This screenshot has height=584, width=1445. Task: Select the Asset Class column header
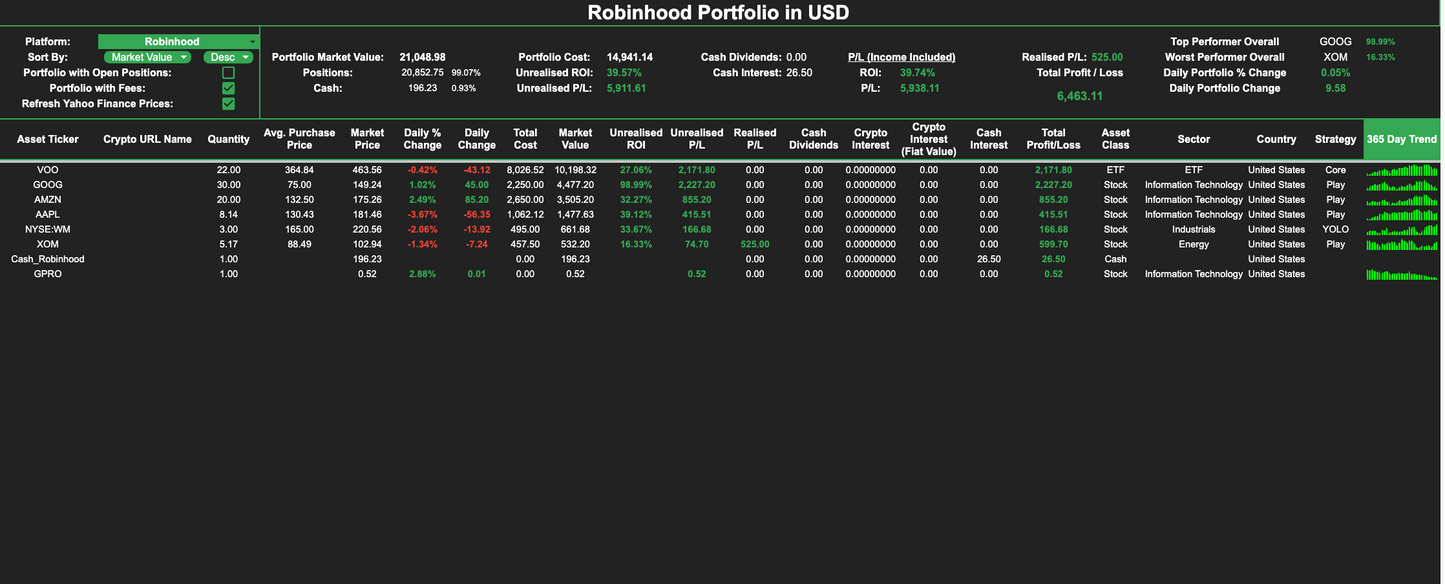tap(1116, 139)
